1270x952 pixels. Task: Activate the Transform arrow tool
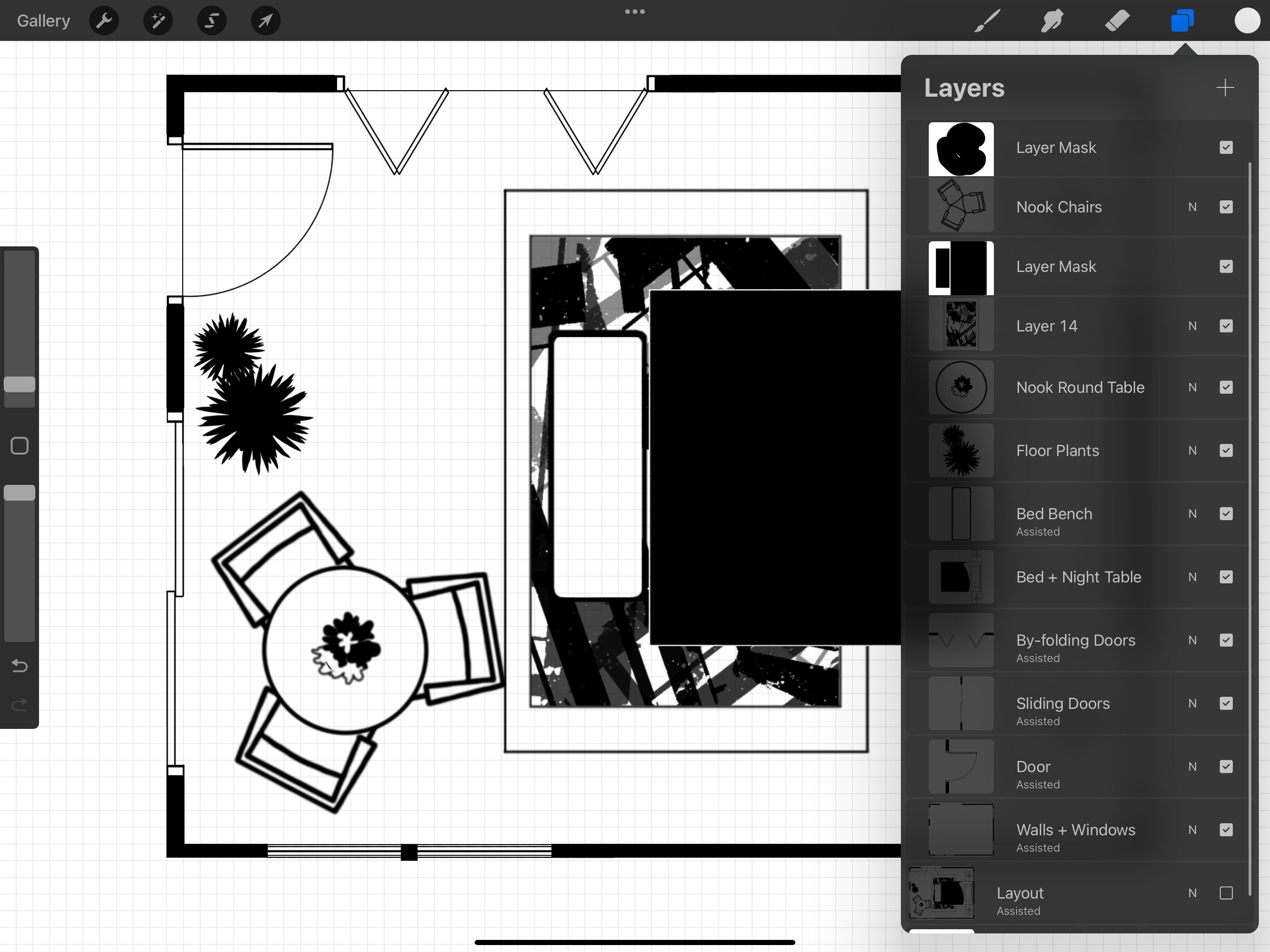[265, 20]
